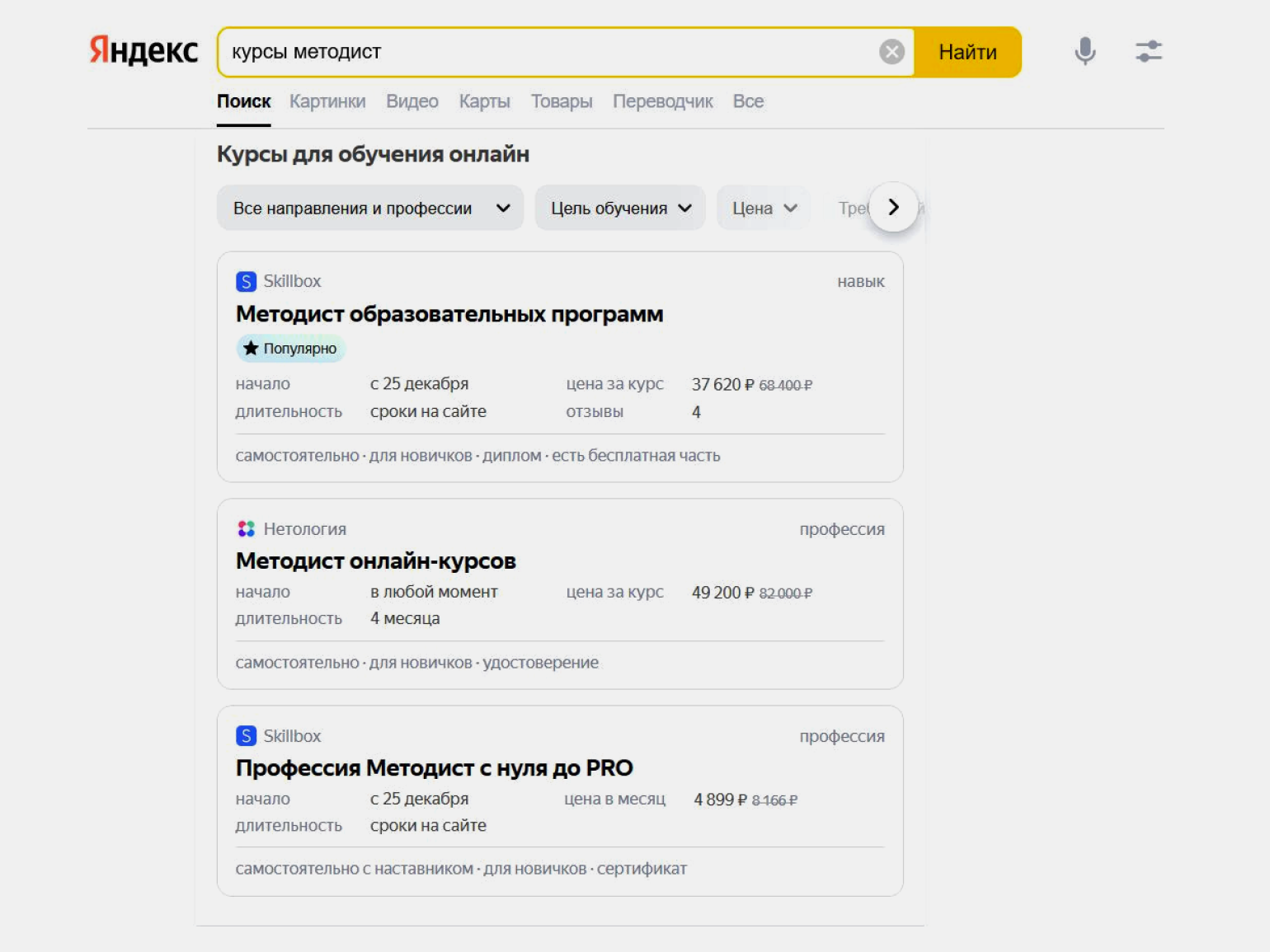The height and width of the screenshot is (952, 1270).
Task: Click the Нетология logo icon
Action: tap(246, 528)
